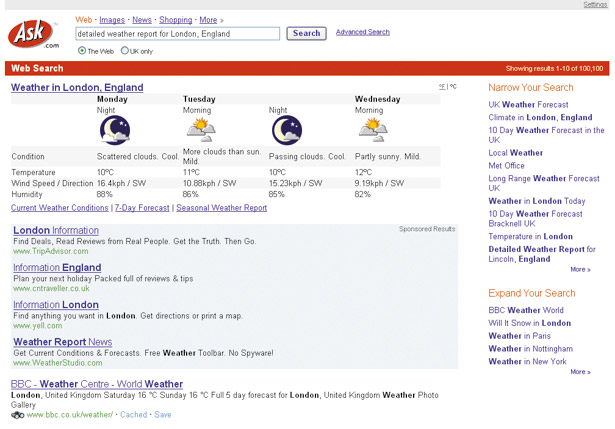Screen dimensions: 615x429
Task: Click the Ask.com logo
Action: pyautogui.click(x=33, y=34)
